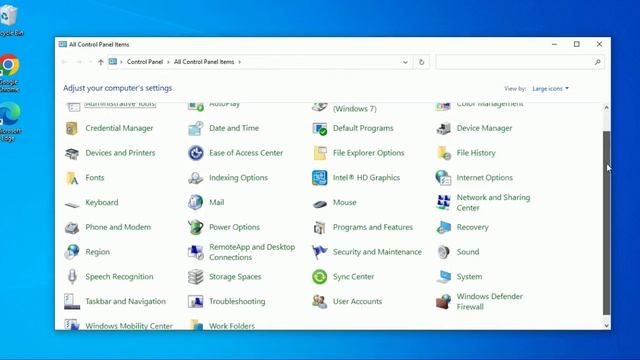Open Credential Manager icon
640x360 pixels.
coord(72,128)
